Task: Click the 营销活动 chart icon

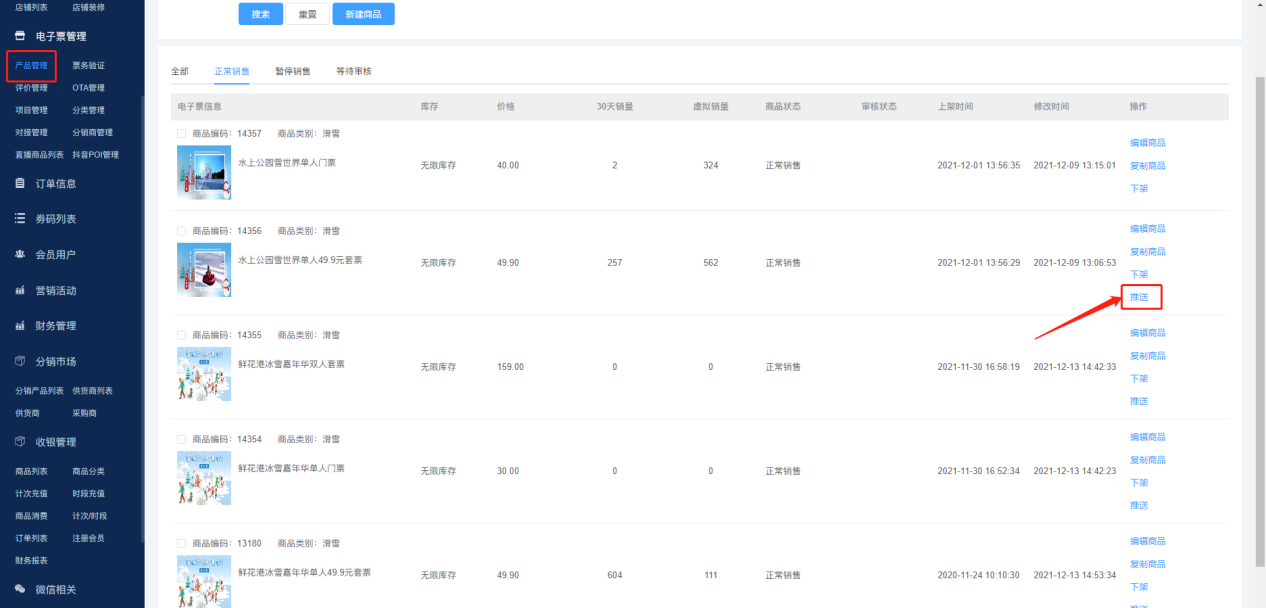Action: pos(20,291)
